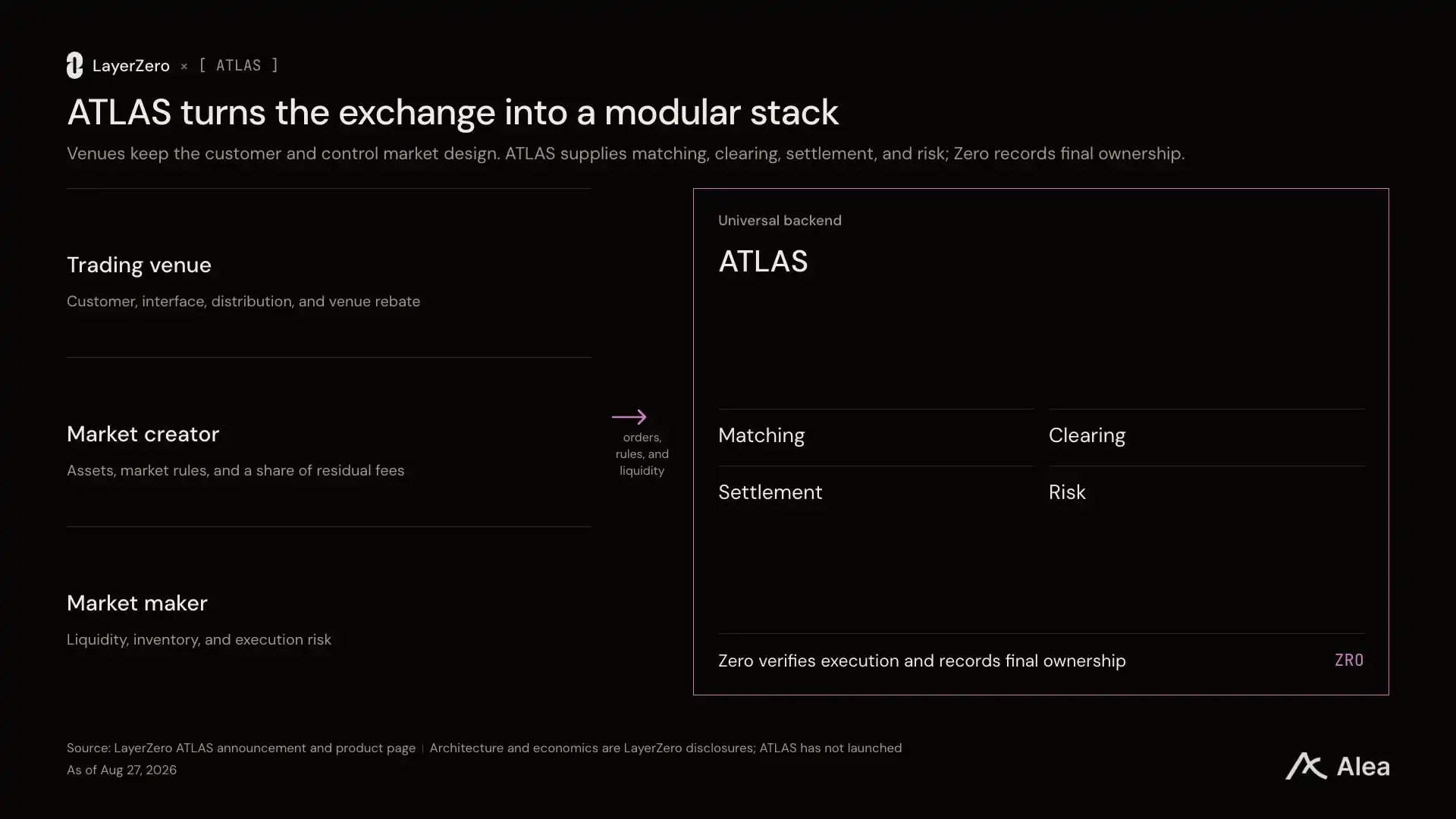The height and width of the screenshot is (819, 1456).
Task: Click the Source: LayerZero ATLAS announcement footnote
Action: [x=241, y=748]
